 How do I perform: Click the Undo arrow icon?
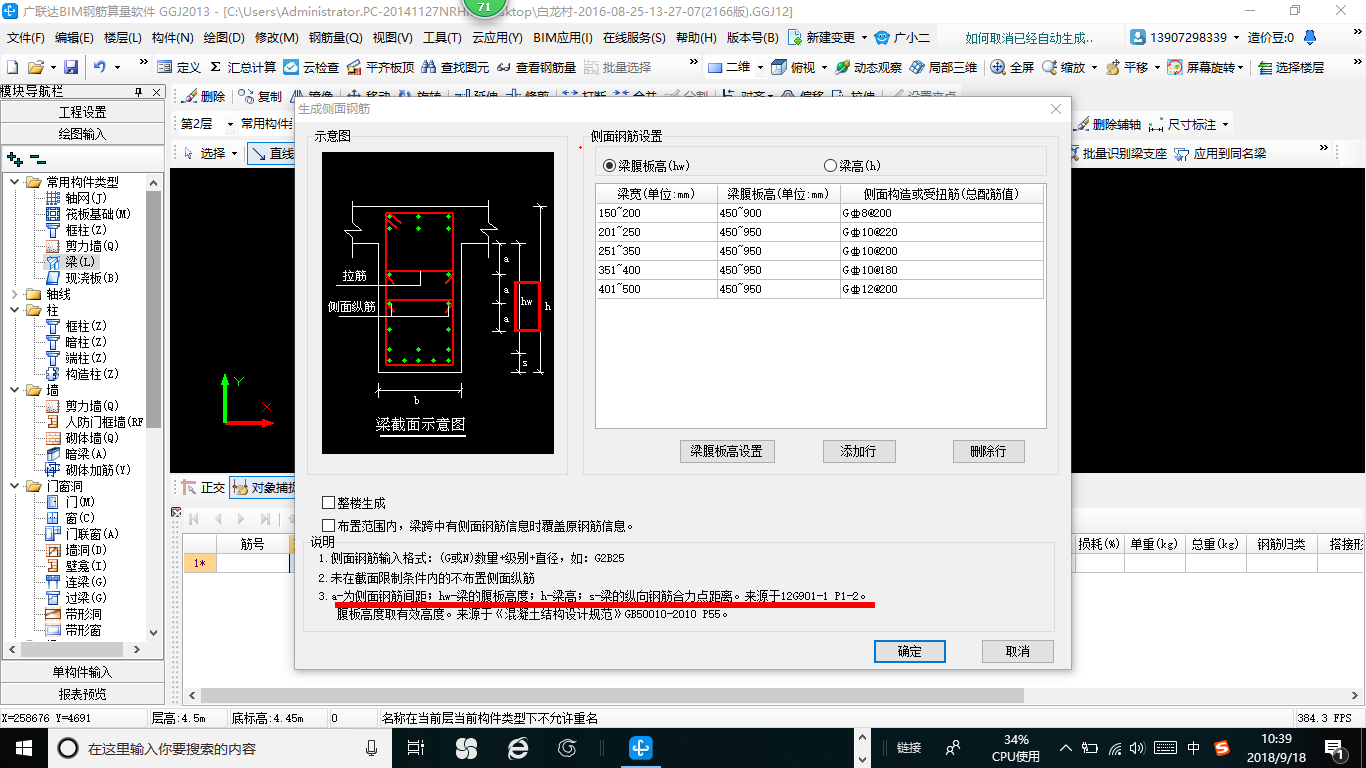pos(100,67)
